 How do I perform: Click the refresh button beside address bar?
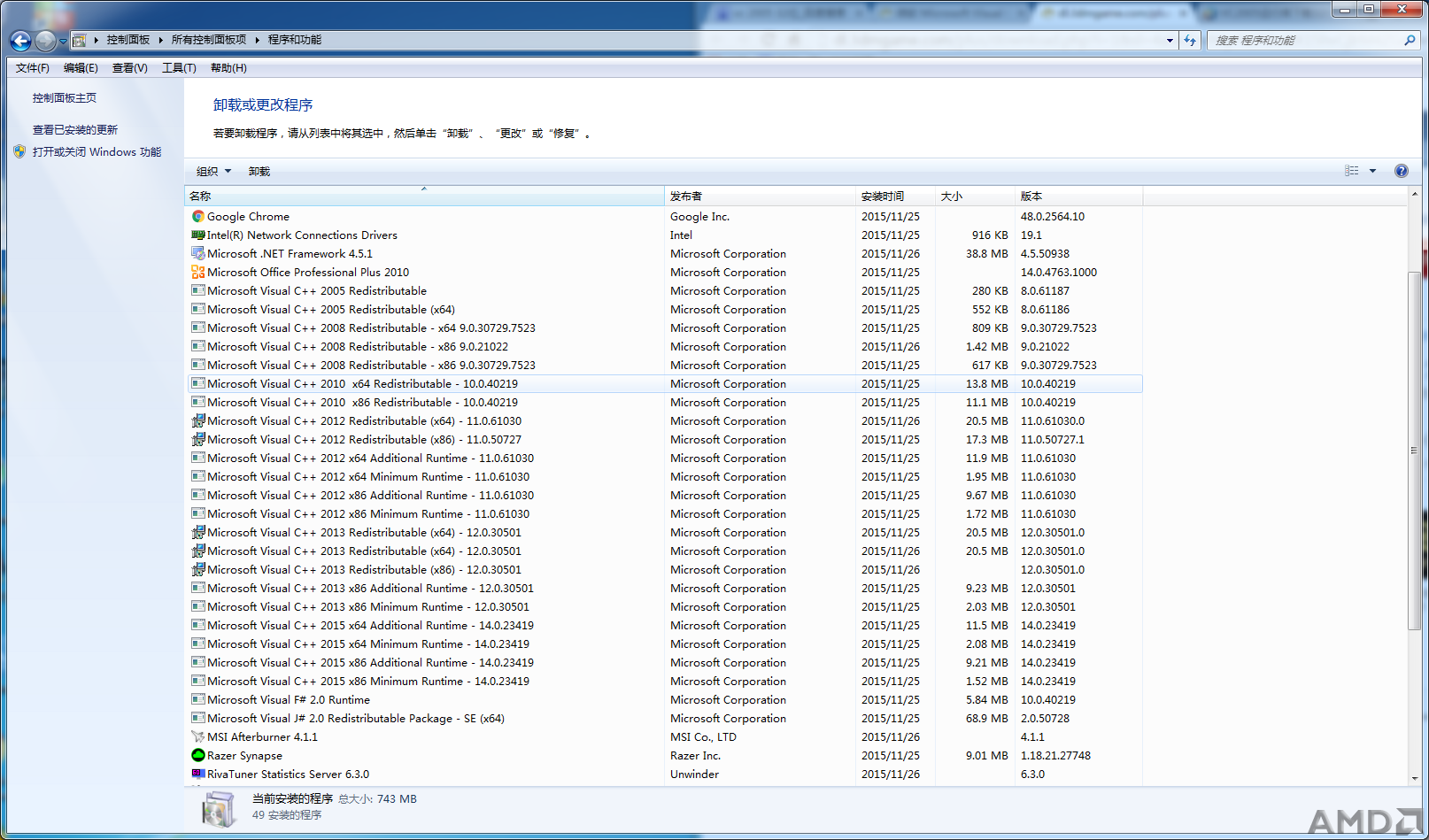1190,40
